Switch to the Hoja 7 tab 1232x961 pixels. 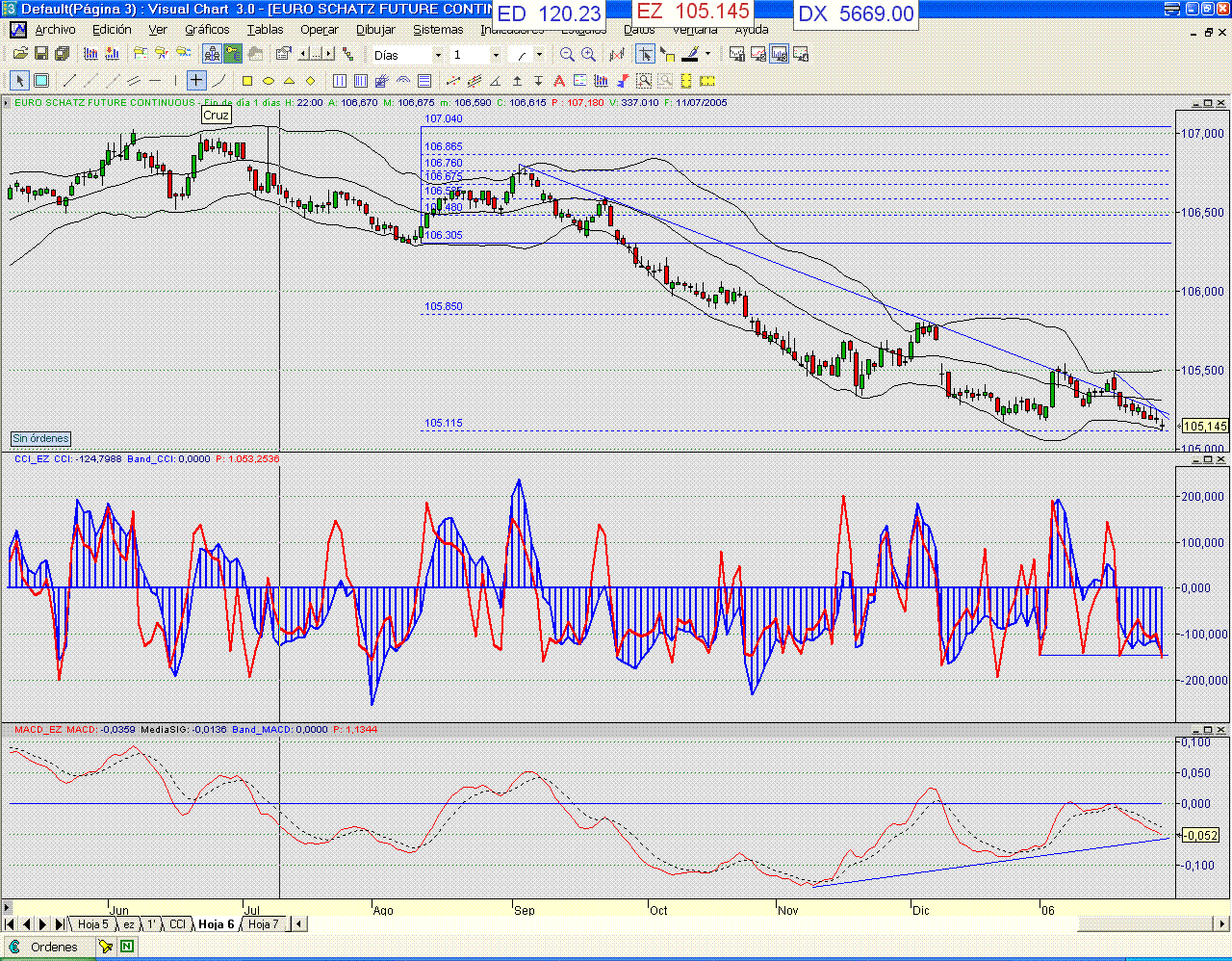coord(263,924)
